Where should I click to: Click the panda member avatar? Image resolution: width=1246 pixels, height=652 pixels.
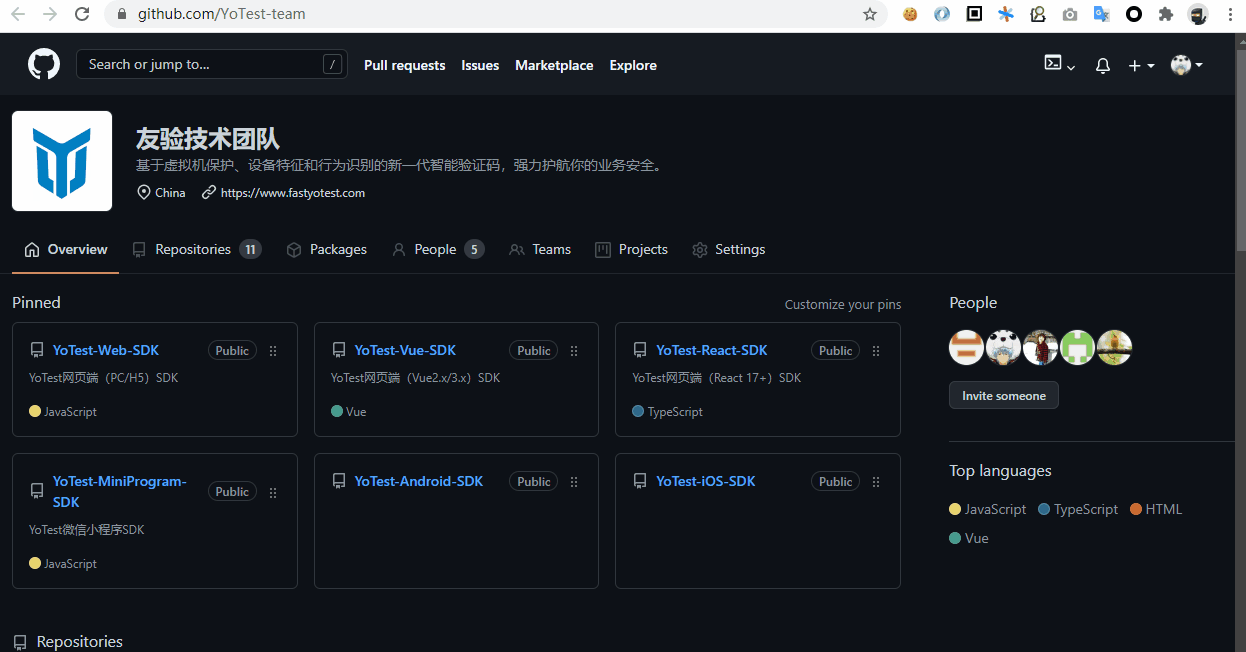pos(1003,348)
